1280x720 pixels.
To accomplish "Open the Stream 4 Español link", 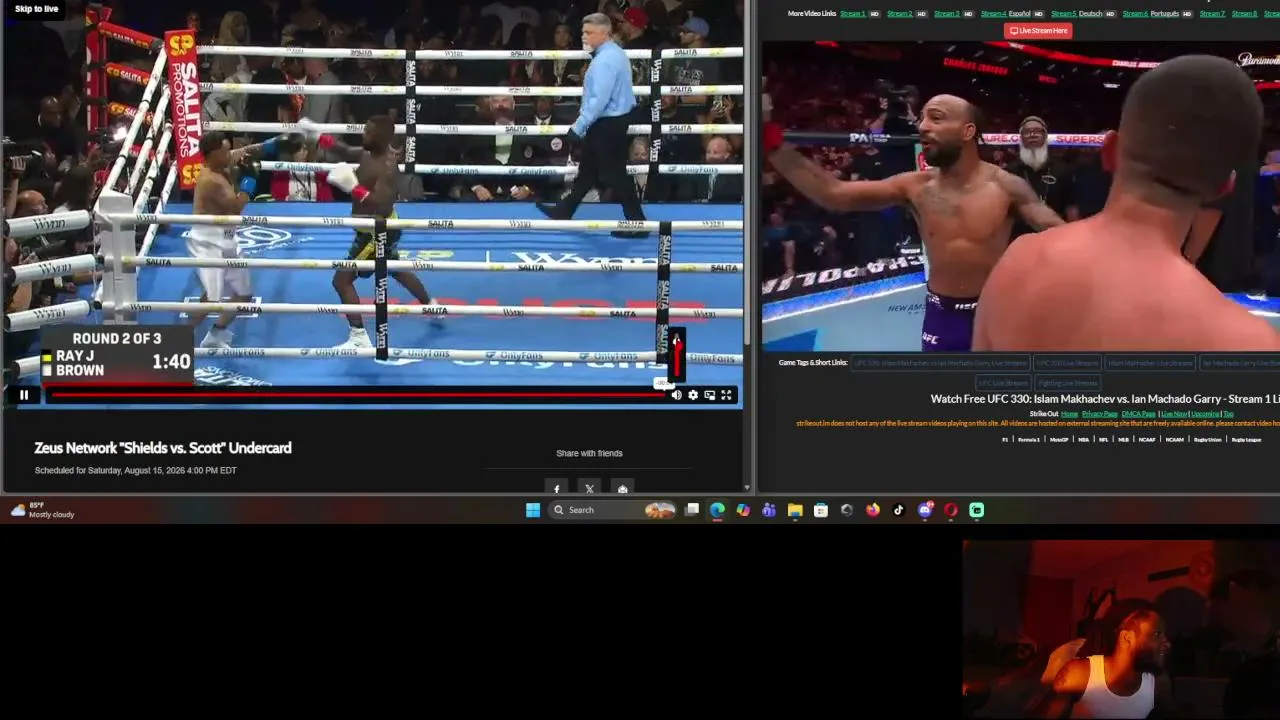I will pyautogui.click(x=1005, y=14).
